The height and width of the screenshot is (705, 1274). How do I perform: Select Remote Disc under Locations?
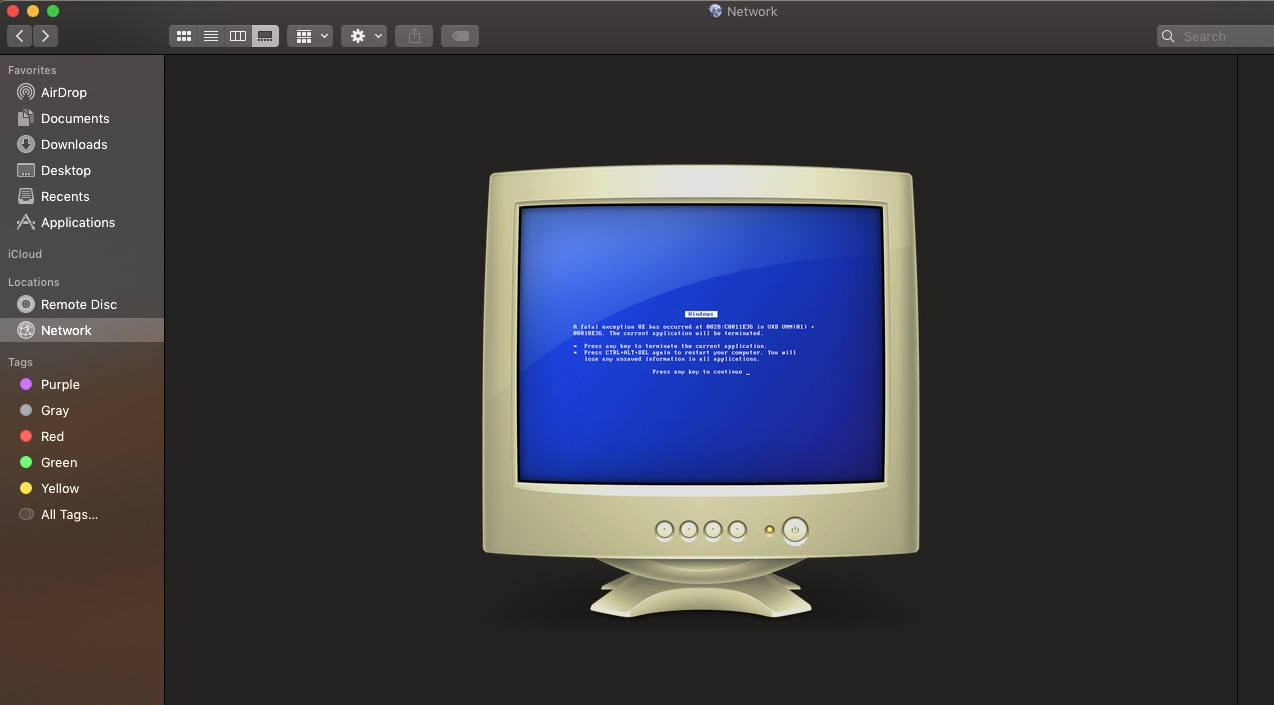82,304
